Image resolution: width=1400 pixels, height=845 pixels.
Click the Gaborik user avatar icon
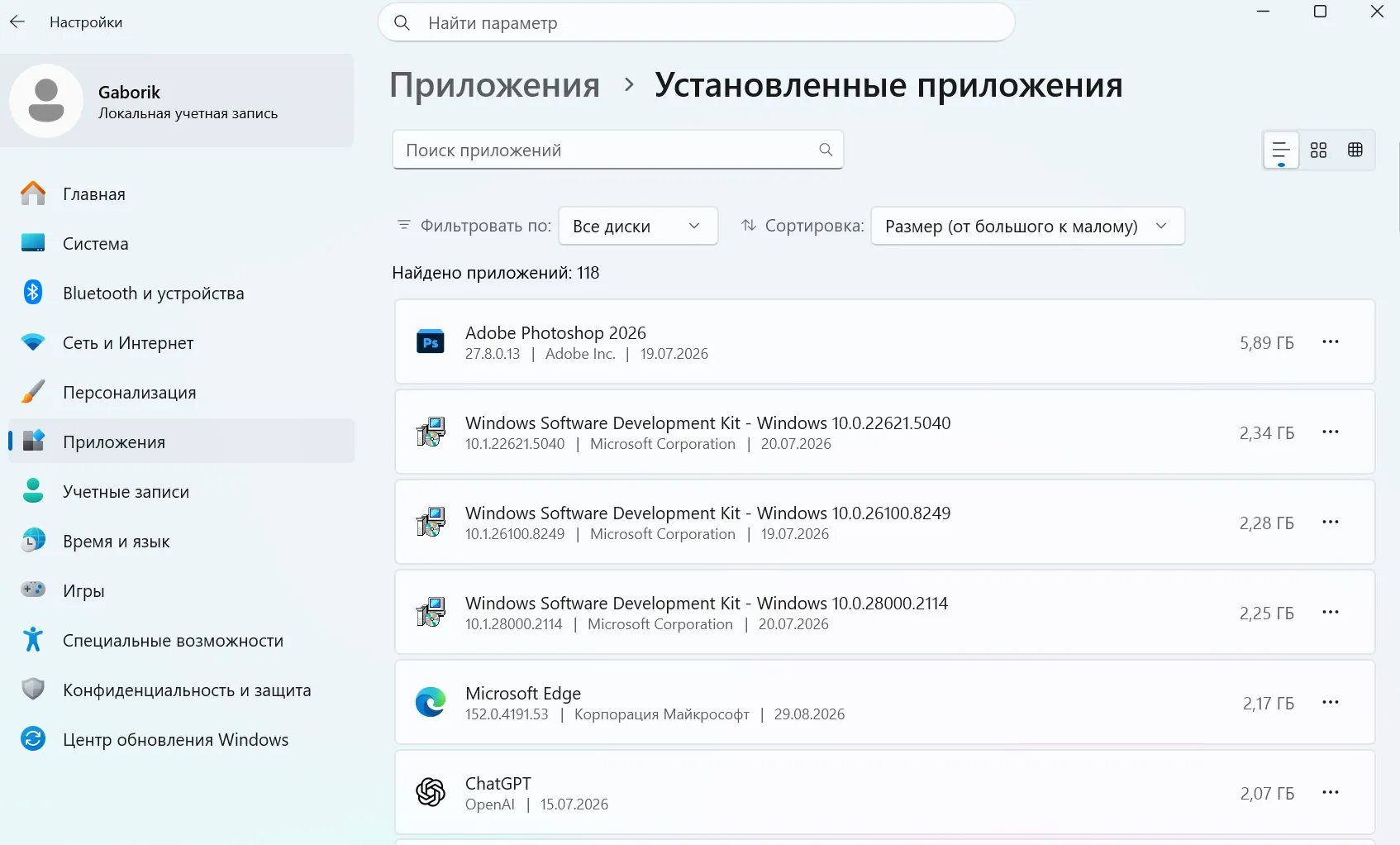(46, 101)
